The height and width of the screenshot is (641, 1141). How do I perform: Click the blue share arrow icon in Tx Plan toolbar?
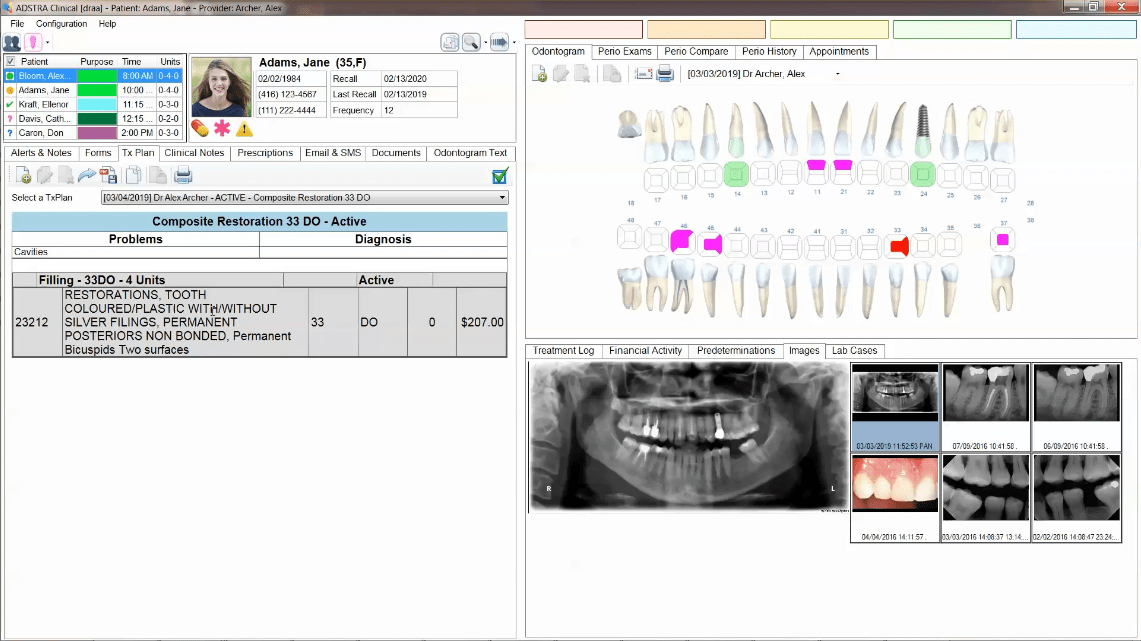(x=87, y=175)
